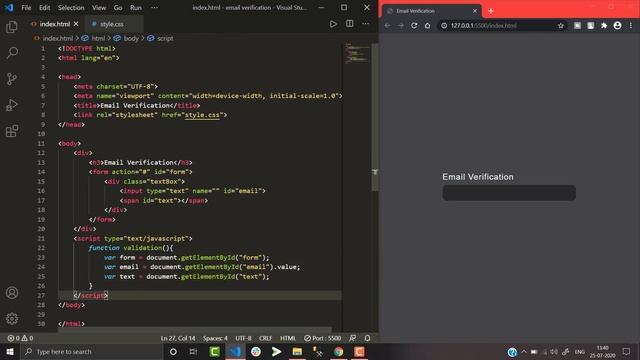Image resolution: width=640 pixels, height=360 pixels.
Task: Open the Search view in activity bar
Action: (12, 53)
